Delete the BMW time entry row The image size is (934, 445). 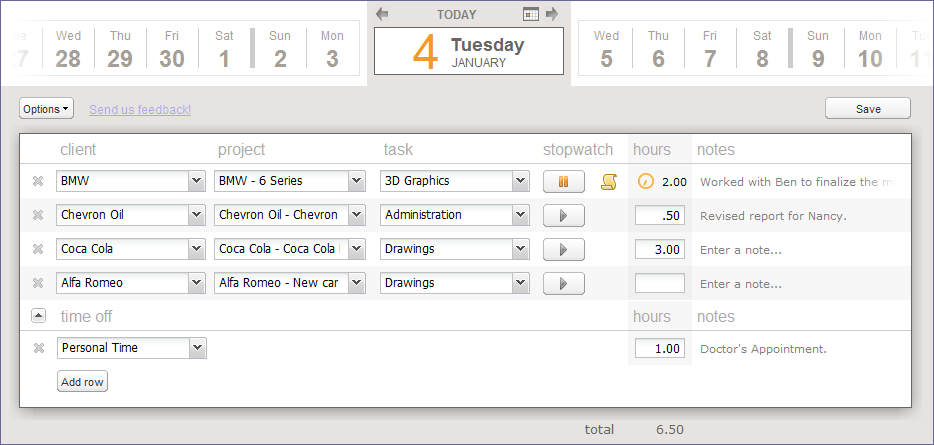coord(38,181)
